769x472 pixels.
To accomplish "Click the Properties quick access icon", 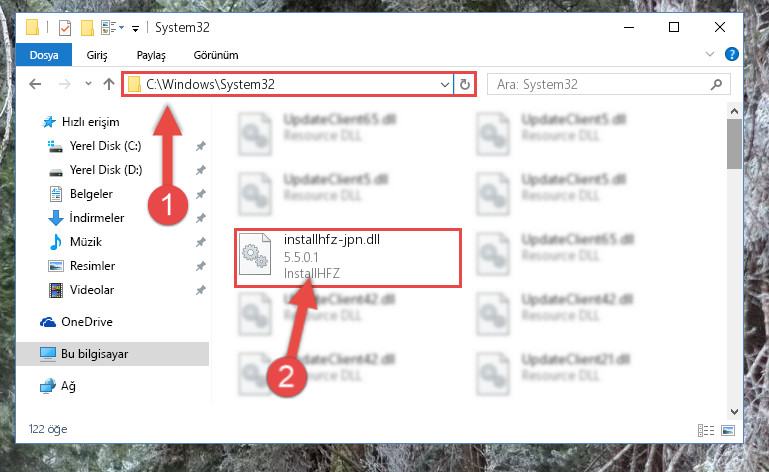I will point(65,28).
